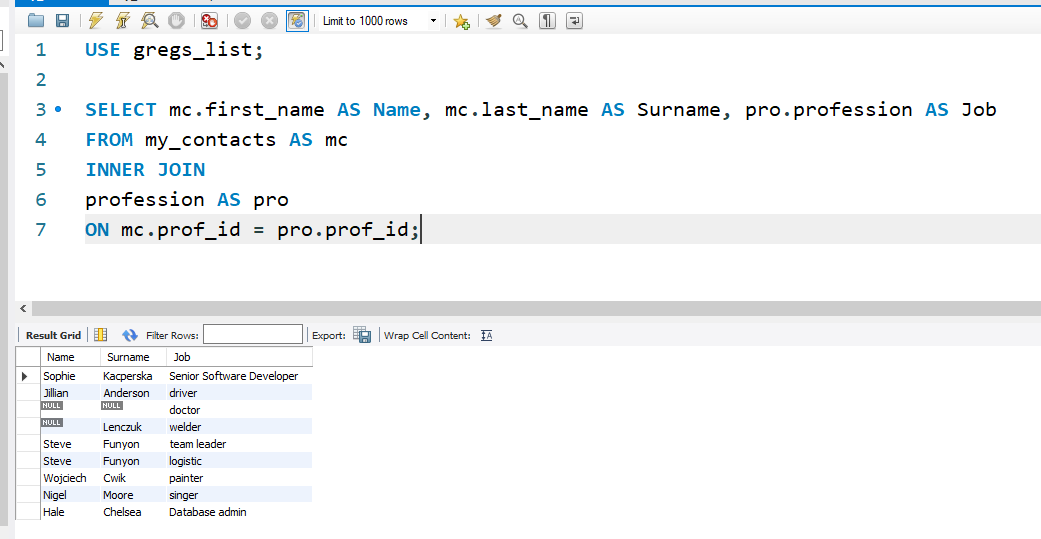Image resolution: width=1041 pixels, height=539 pixels.
Task: Select the Jillian cell
Action: (x=70, y=393)
